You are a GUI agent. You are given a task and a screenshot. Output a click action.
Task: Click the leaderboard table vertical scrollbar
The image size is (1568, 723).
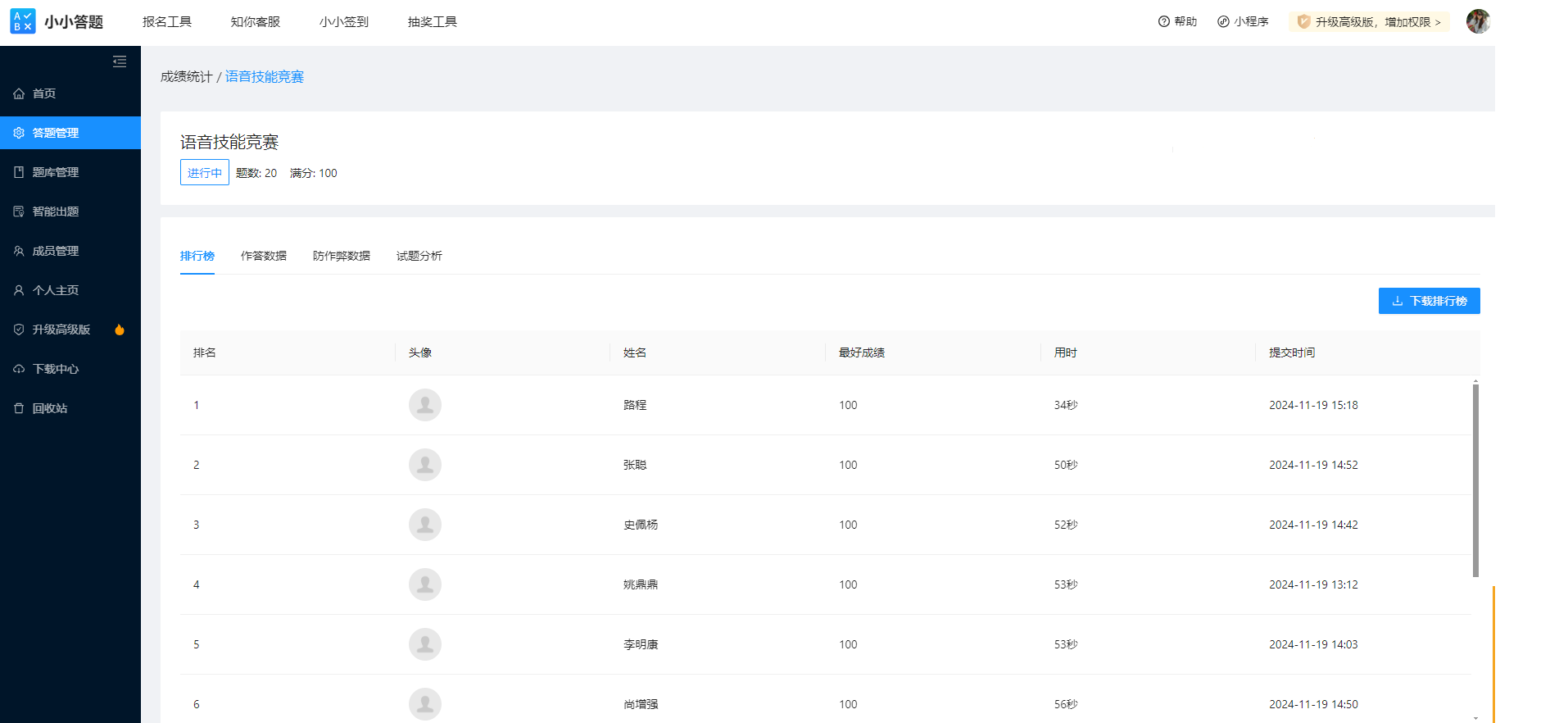tap(1475, 480)
